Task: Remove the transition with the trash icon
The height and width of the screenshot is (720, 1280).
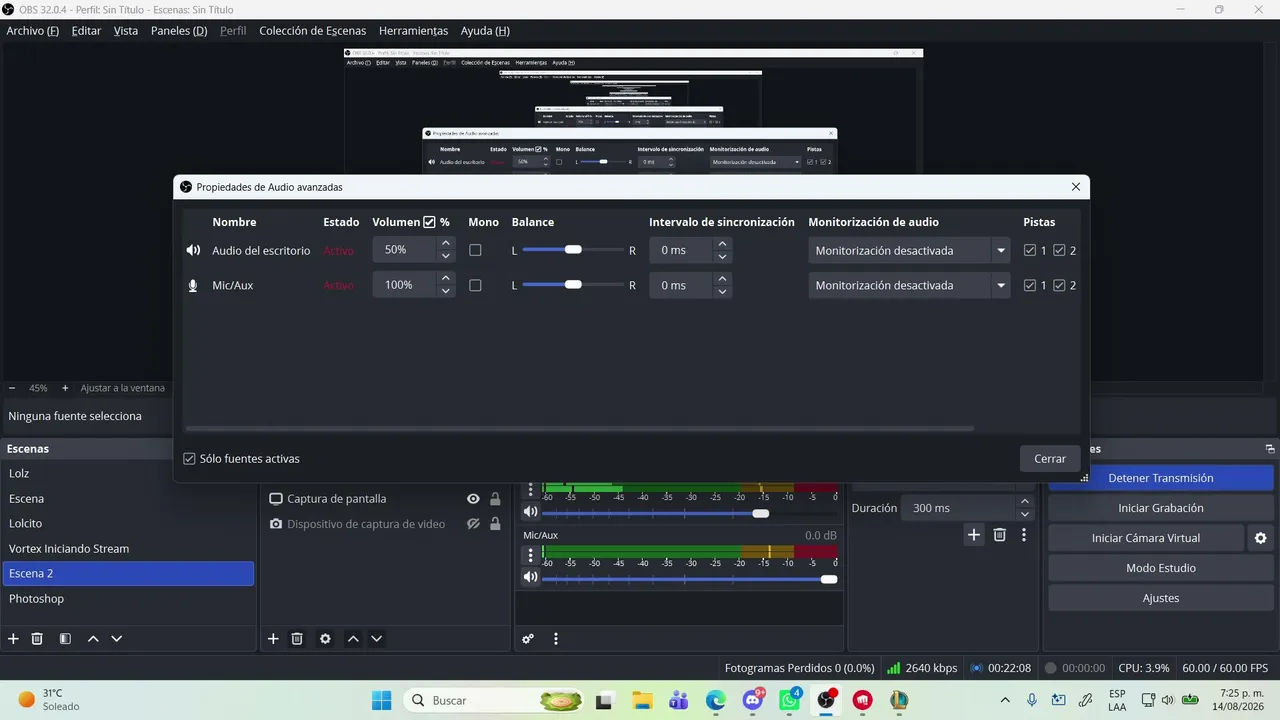Action: (x=999, y=535)
